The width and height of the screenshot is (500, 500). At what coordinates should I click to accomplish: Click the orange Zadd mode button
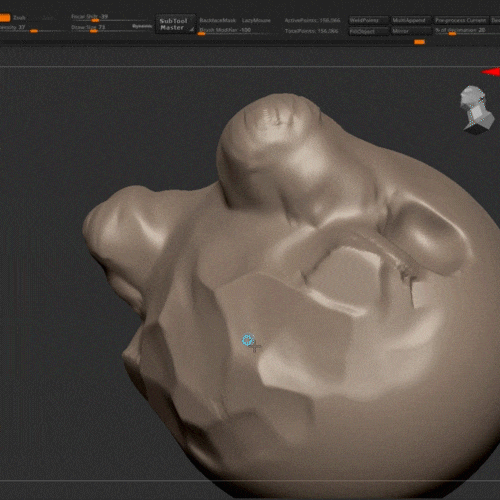pos(5,18)
